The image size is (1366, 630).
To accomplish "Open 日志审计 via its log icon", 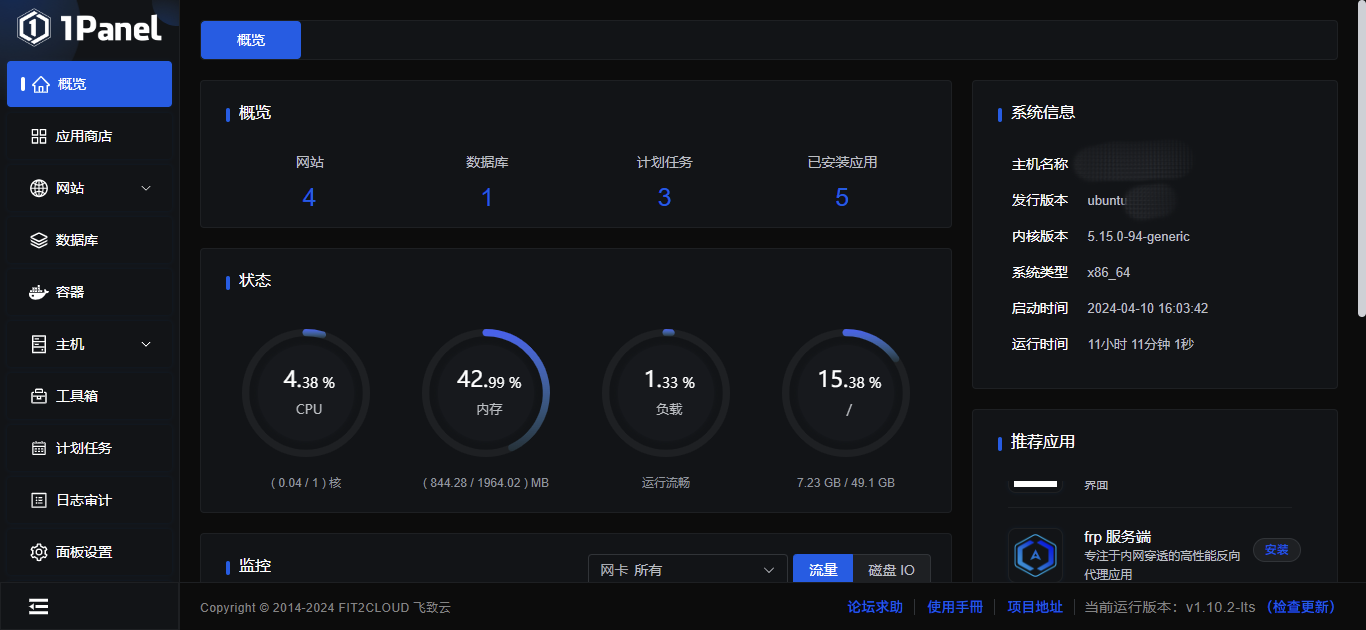I will [x=39, y=500].
